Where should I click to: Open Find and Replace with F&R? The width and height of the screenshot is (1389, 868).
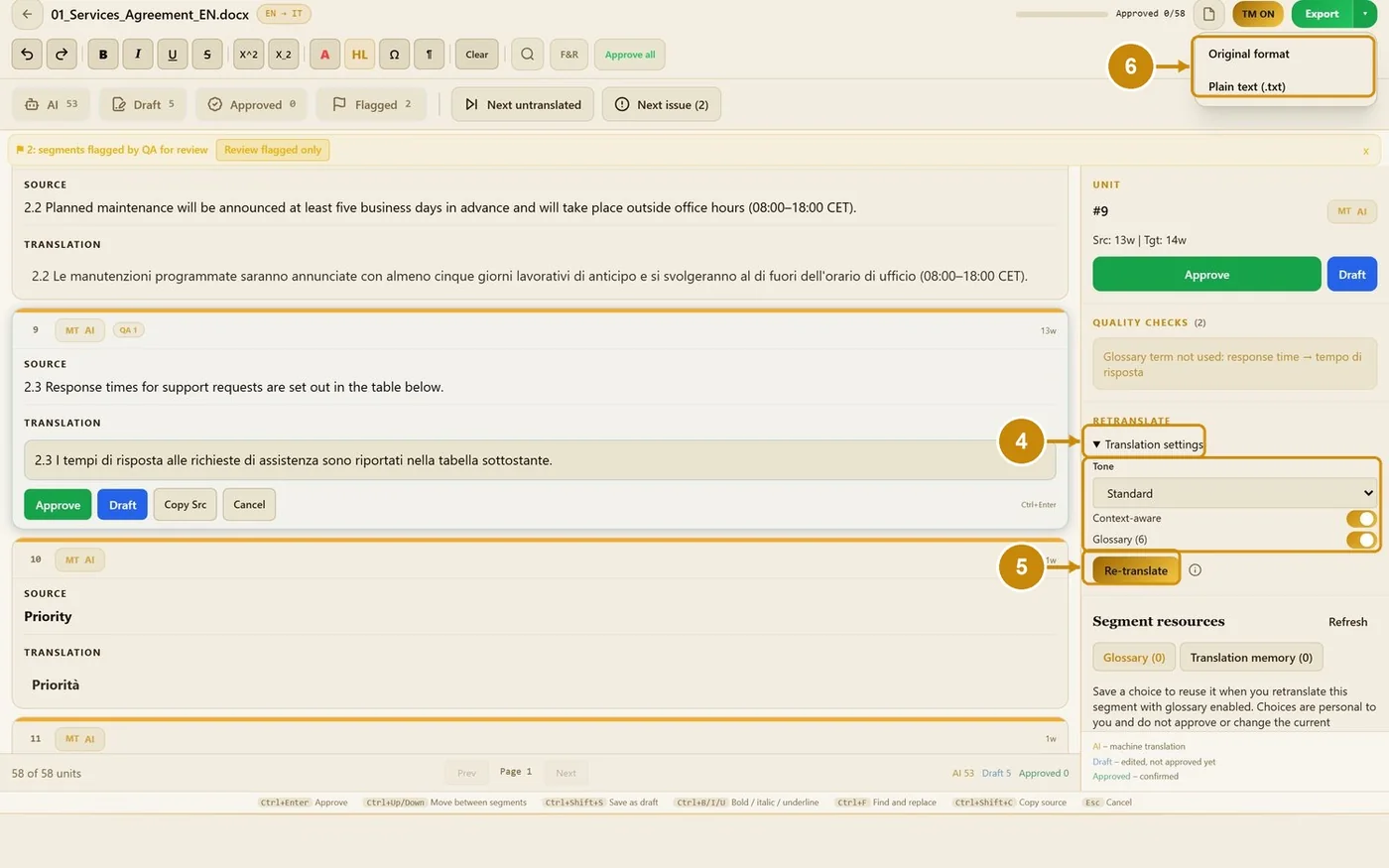[x=569, y=55]
